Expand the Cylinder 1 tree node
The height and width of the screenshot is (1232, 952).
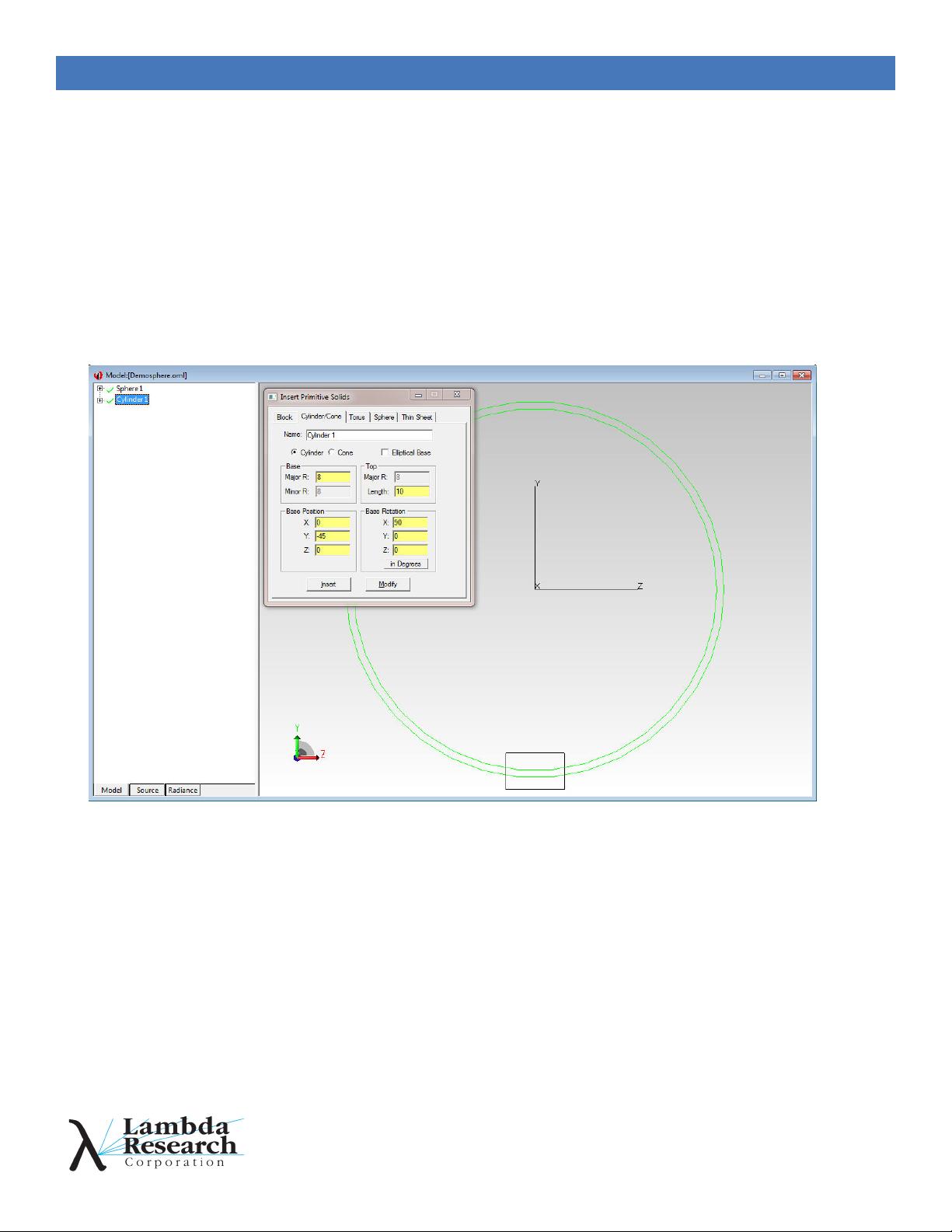[x=99, y=400]
